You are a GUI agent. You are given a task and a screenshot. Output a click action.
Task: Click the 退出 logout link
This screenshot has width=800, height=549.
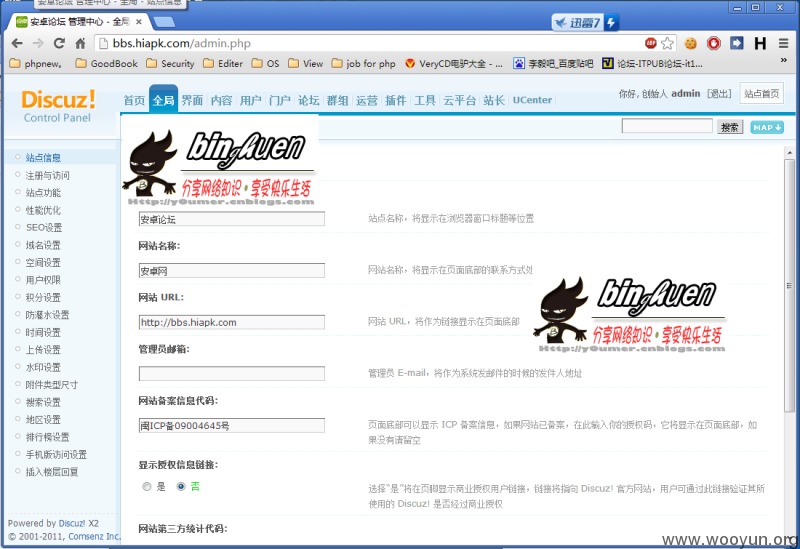tap(719, 94)
